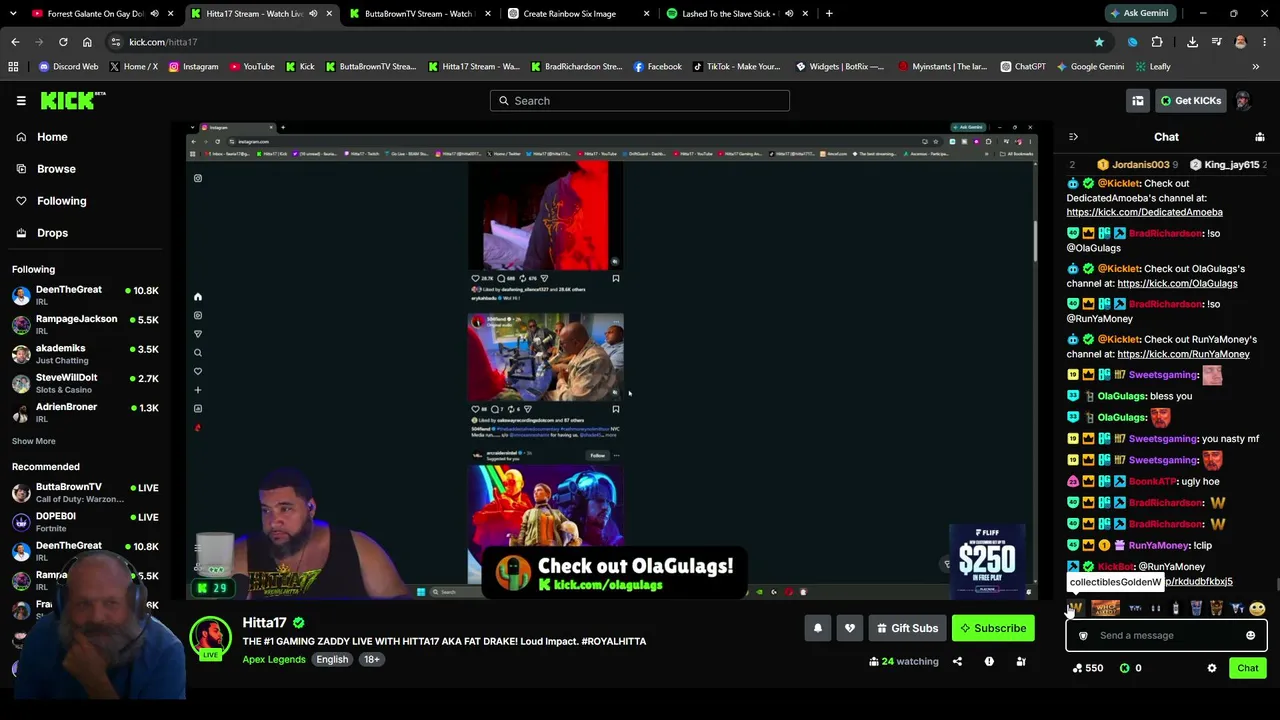Screen dimensions: 1280x720
Task: Open RampageJackson in the Following list
Action: point(85,324)
